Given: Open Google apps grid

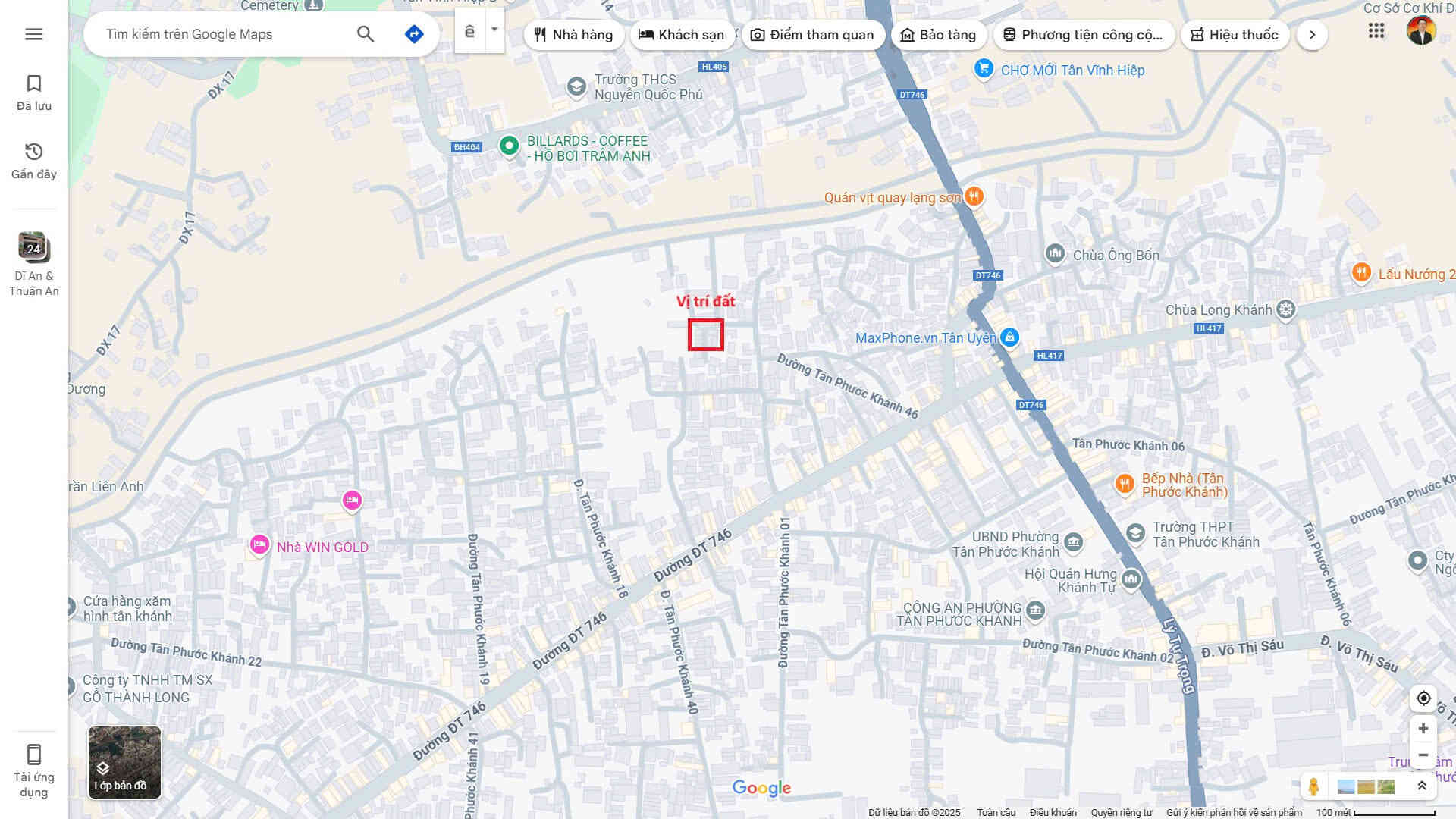Looking at the screenshot, I should coord(1376,31).
